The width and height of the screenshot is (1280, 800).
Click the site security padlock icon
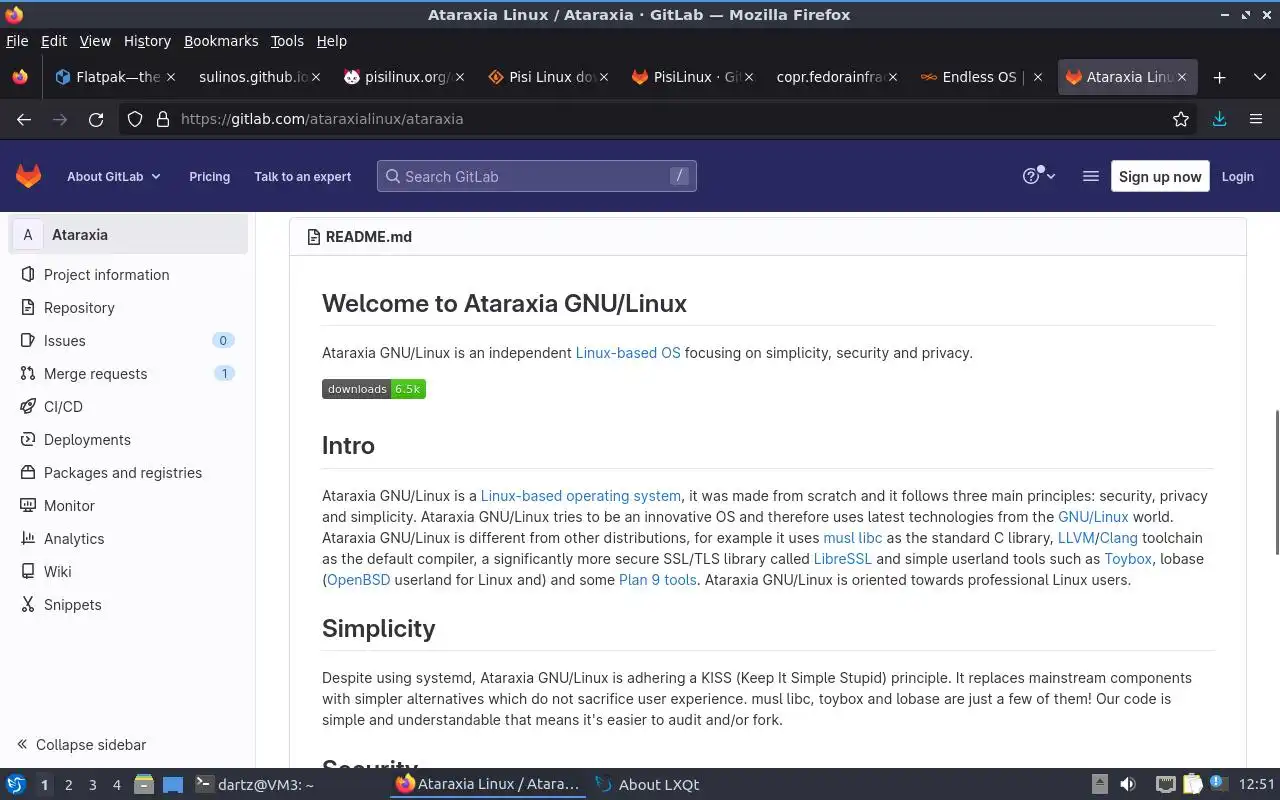163,119
